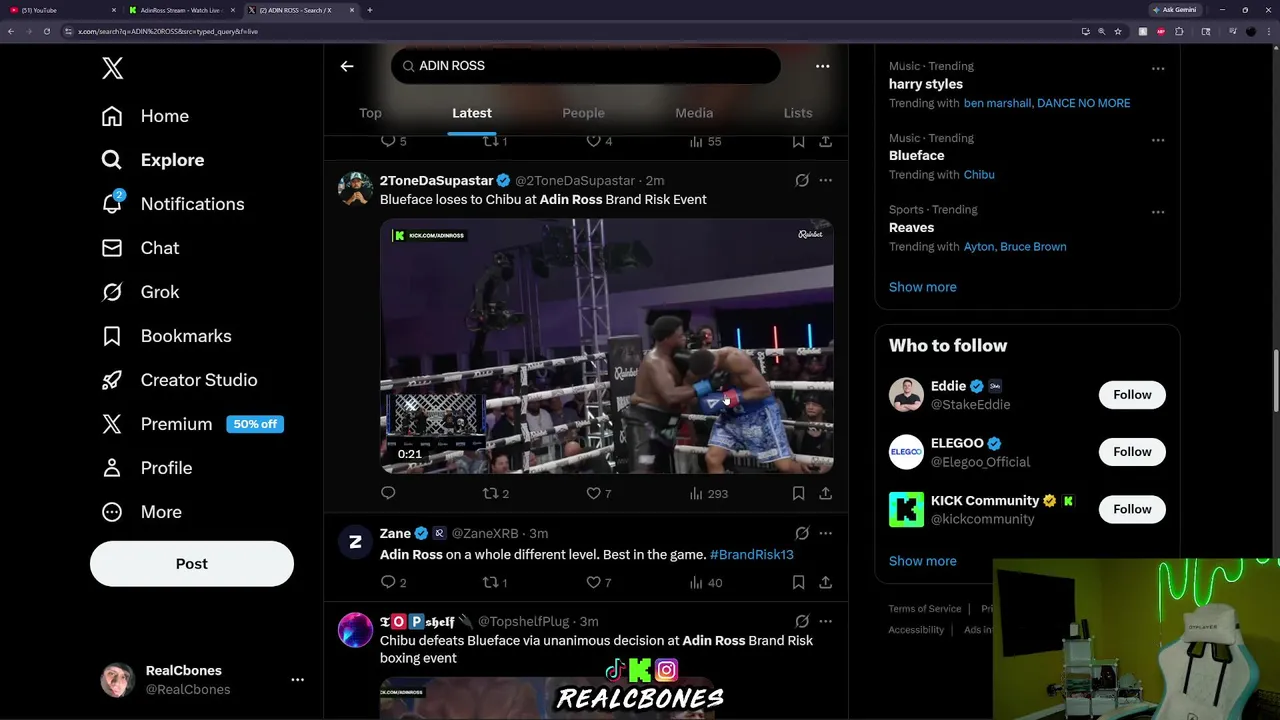Open Home in the sidebar
The height and width of the screenshot is (720, 1280).
pos(145,116)
